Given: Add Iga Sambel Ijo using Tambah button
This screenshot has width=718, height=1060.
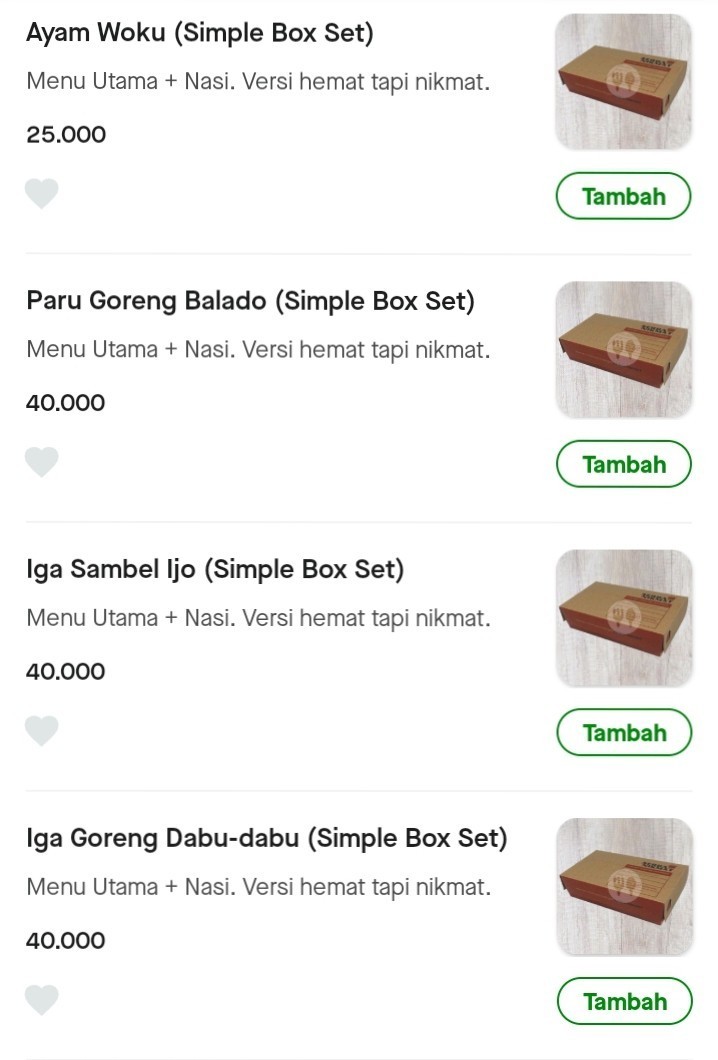Looking at the screenshot, I should [x=623, y=732].
